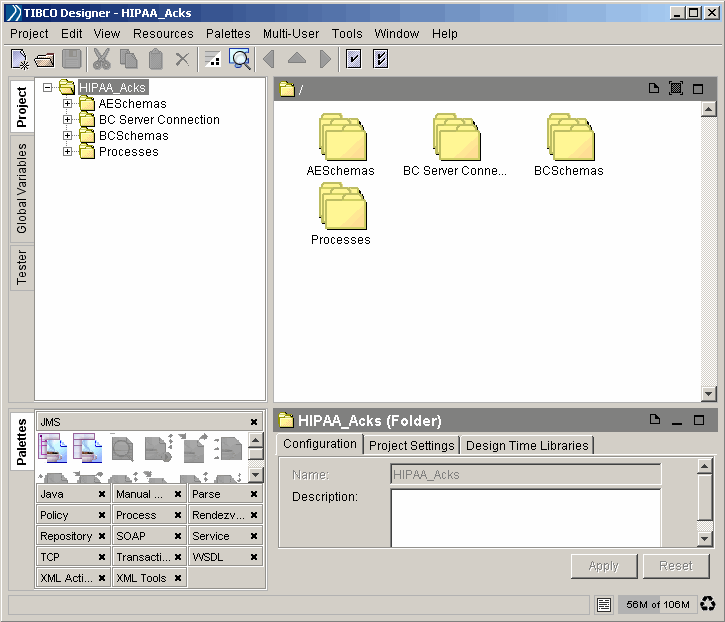Expand BC Server Connection tree node
The height and width of the screenshot is (622, 725).
tap(68, 119)
